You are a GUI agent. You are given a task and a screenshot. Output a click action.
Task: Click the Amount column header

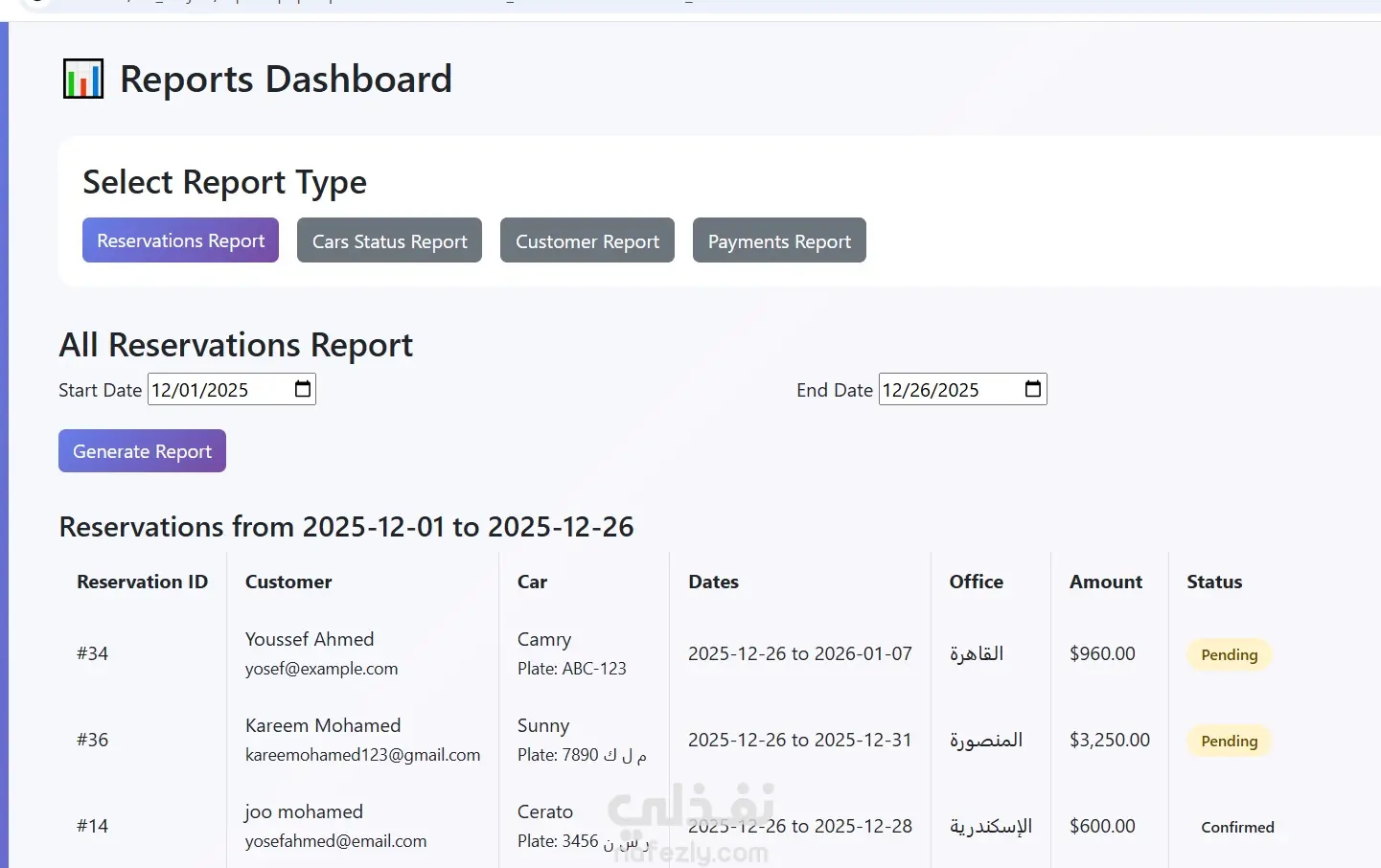tap(1106, 582)
